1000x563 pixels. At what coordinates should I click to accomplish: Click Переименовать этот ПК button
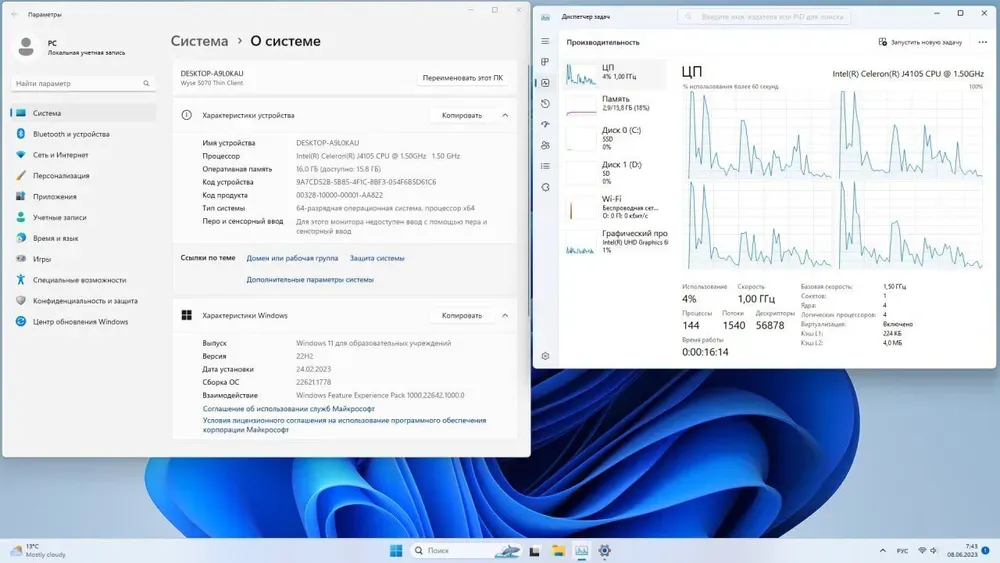point(462,77)
